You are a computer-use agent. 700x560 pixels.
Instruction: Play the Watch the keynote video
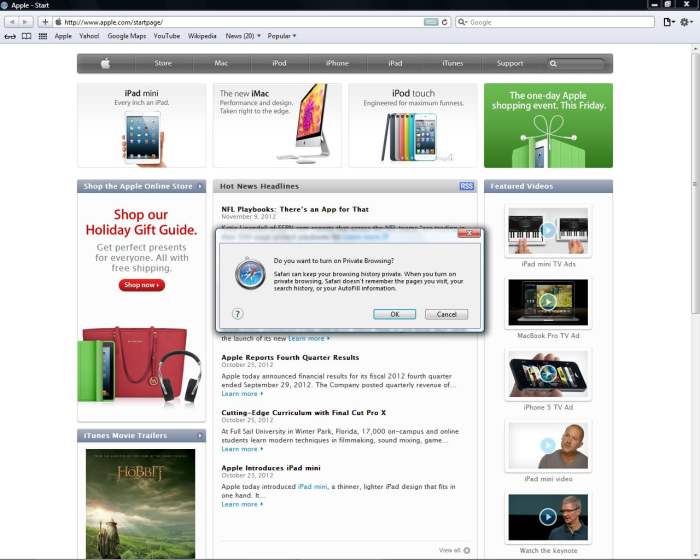(548, 517)
